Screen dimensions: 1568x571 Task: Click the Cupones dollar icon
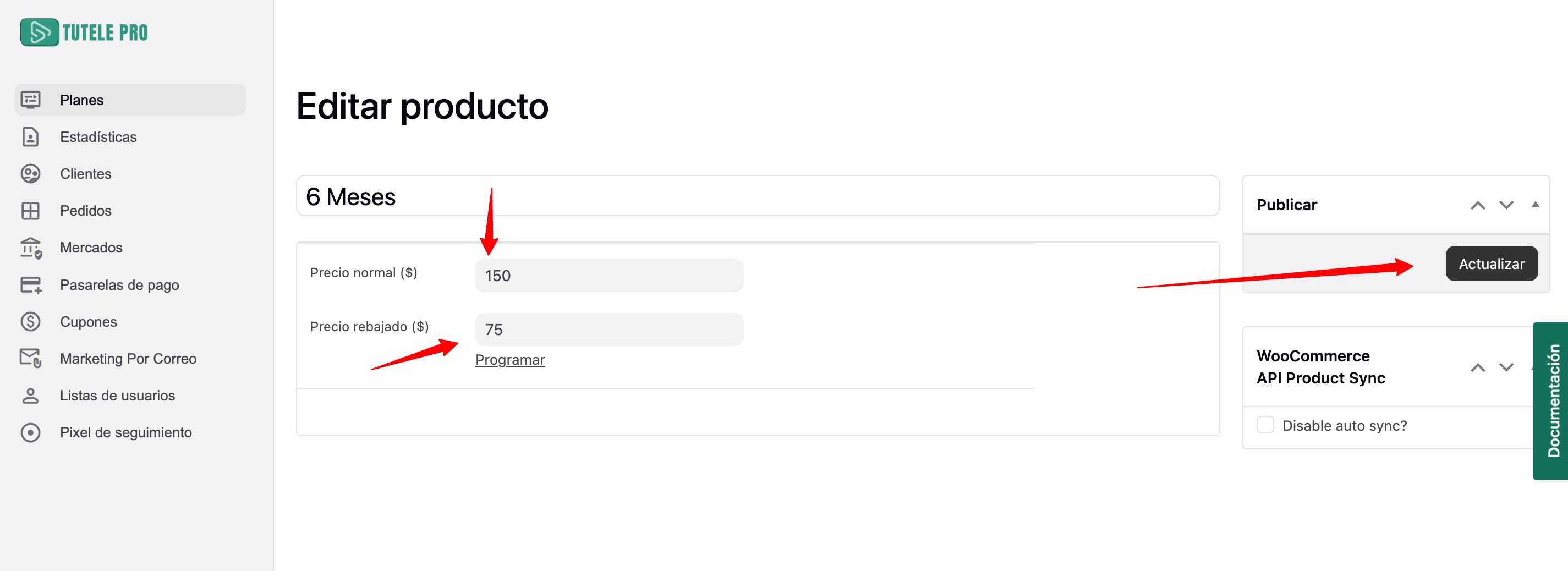[30, 321]
